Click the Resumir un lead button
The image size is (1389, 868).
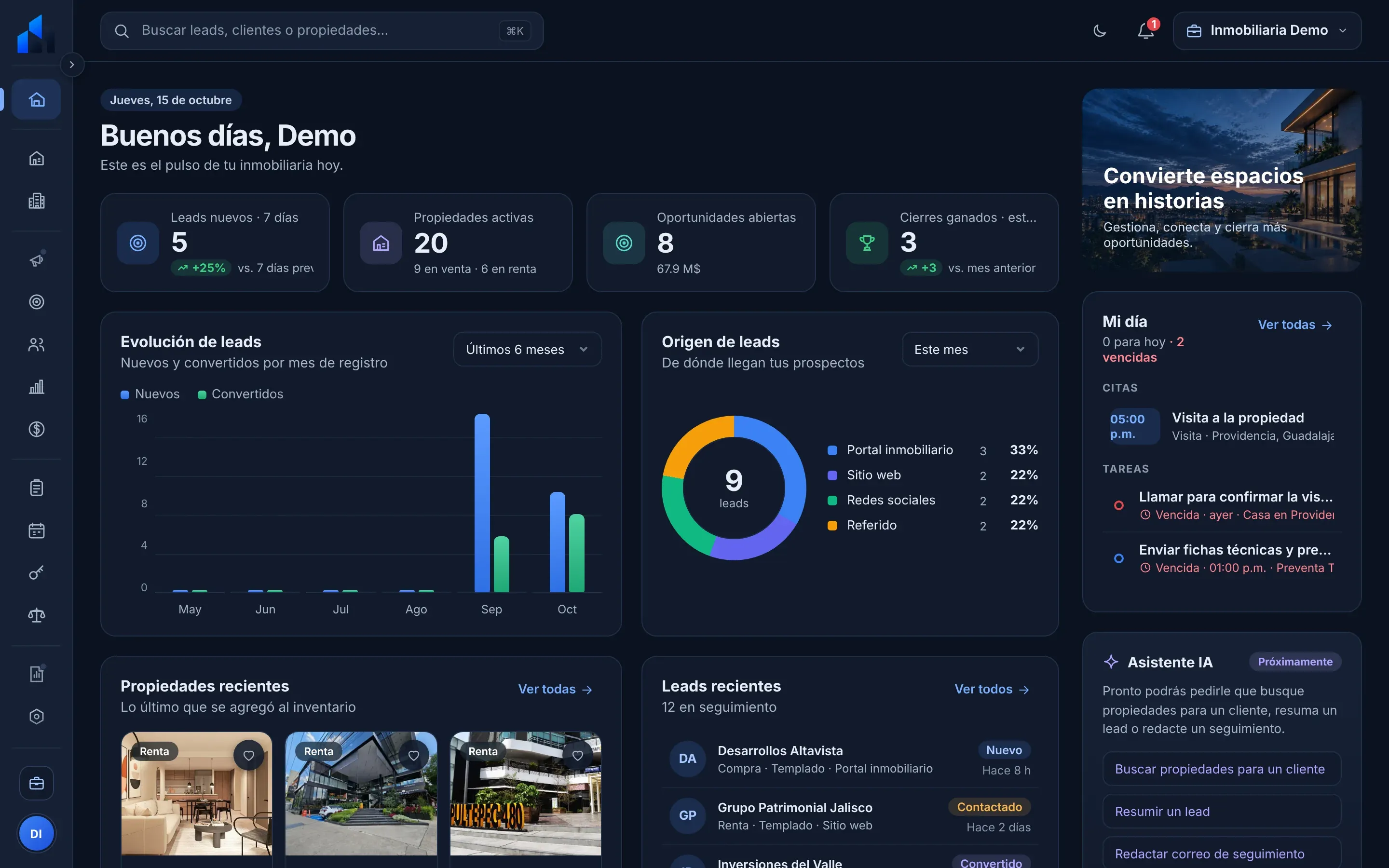coord(1221,811)
